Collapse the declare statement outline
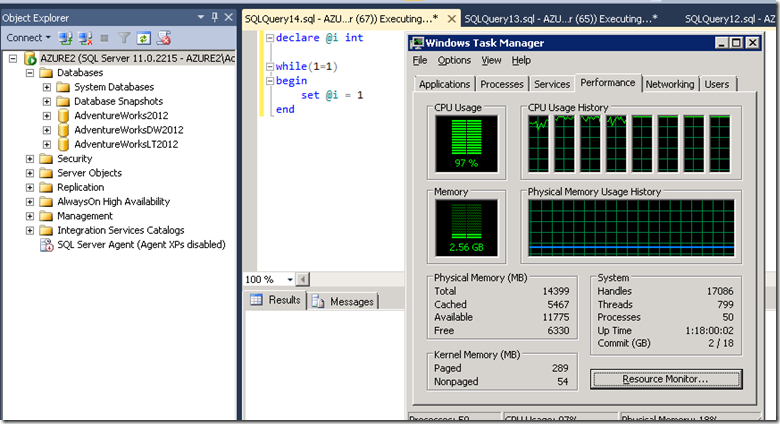Viewport: 780px width, 424px height. pyautogui.click(x=270, y=38)
